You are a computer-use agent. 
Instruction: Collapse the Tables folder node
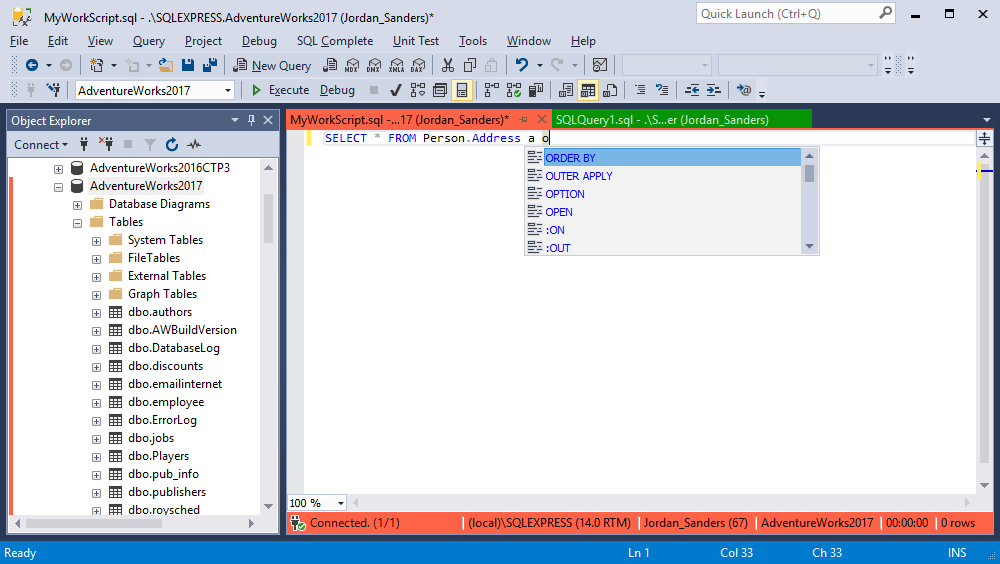[x=77, y=222]
